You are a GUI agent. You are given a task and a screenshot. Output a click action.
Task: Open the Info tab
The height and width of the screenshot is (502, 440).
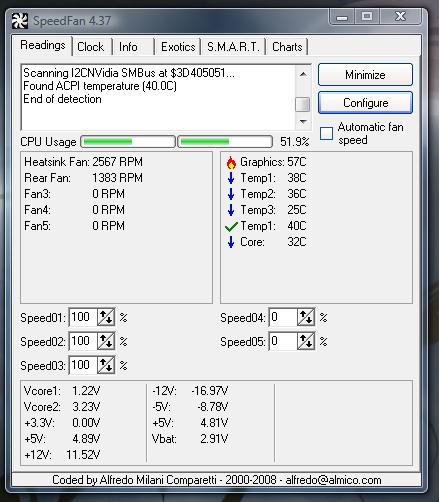pyautogui.click(x=128, y=47)
